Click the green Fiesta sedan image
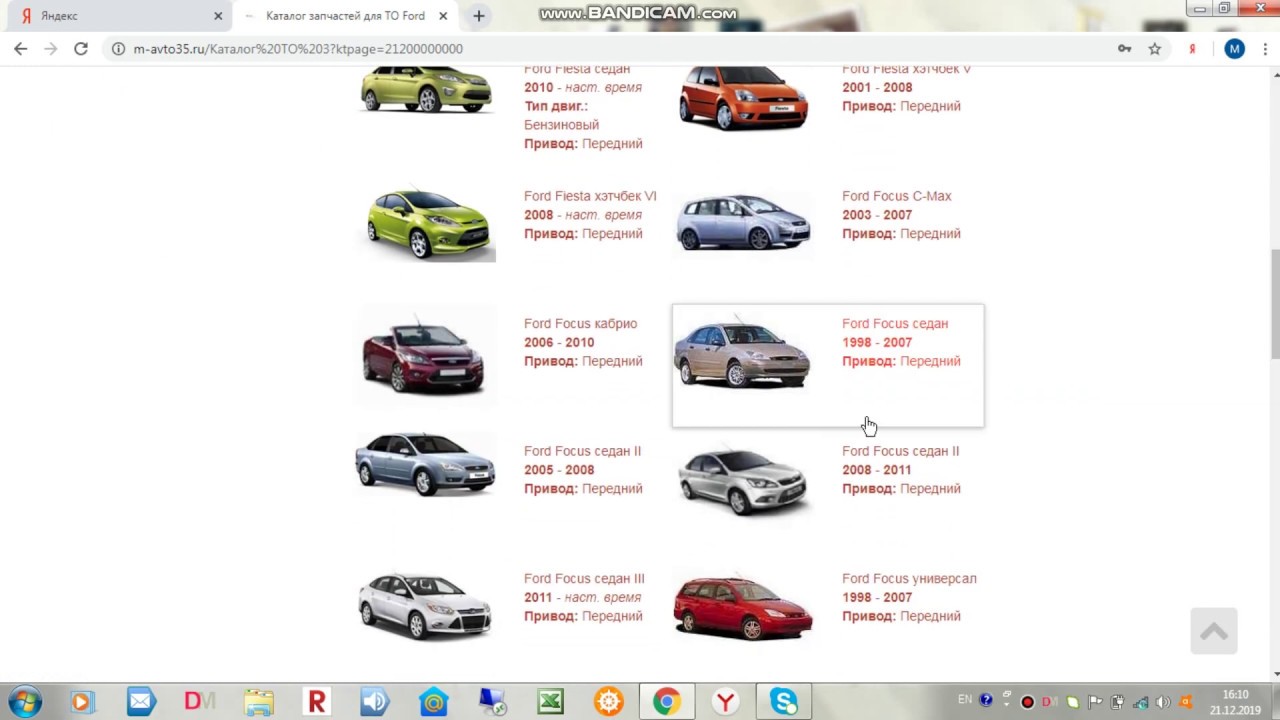This screenshot has width=1280, height=720. (x=427, y=89)
